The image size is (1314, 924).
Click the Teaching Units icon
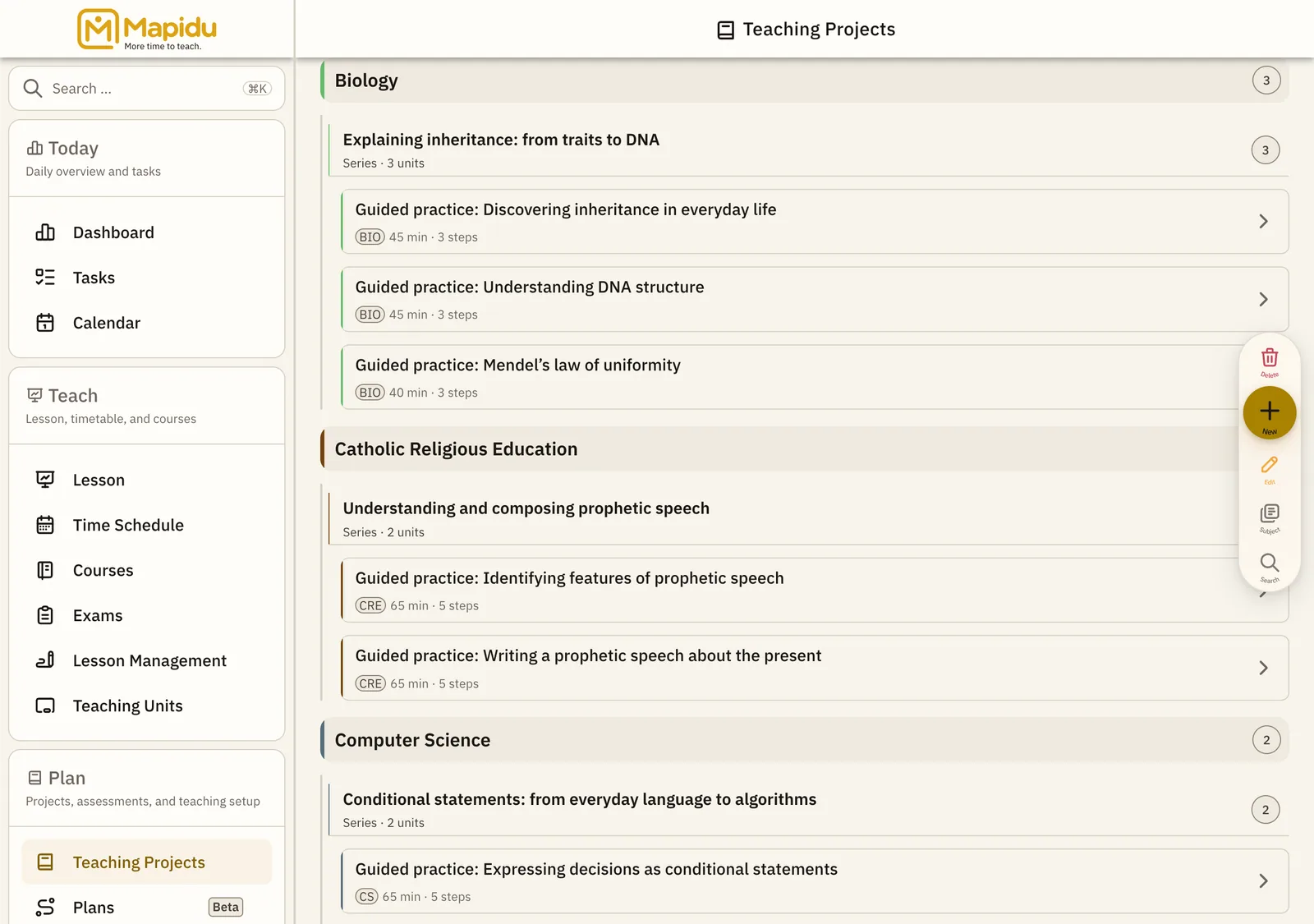(45, 706)
